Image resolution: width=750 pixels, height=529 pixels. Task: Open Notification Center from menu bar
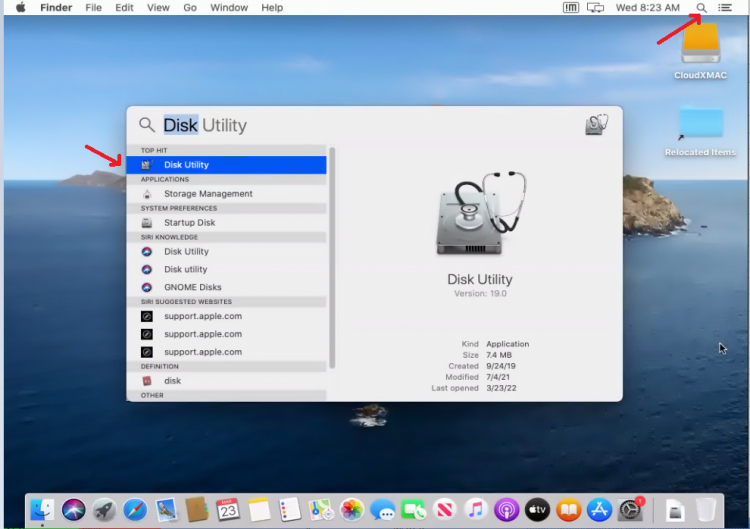725,8
